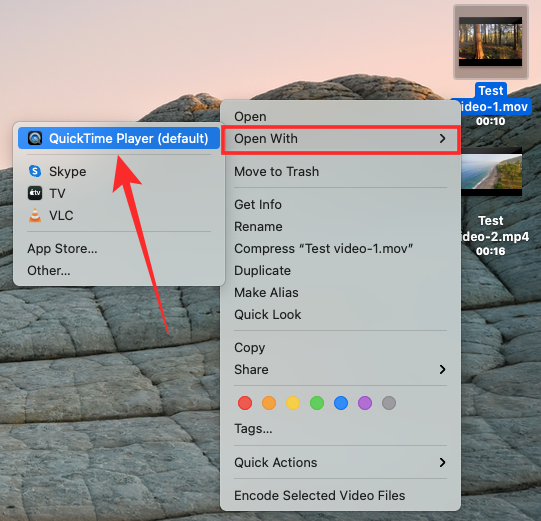
Task: Apply the gray tag color
Action: pyautogui.click(x=389, y=403)
